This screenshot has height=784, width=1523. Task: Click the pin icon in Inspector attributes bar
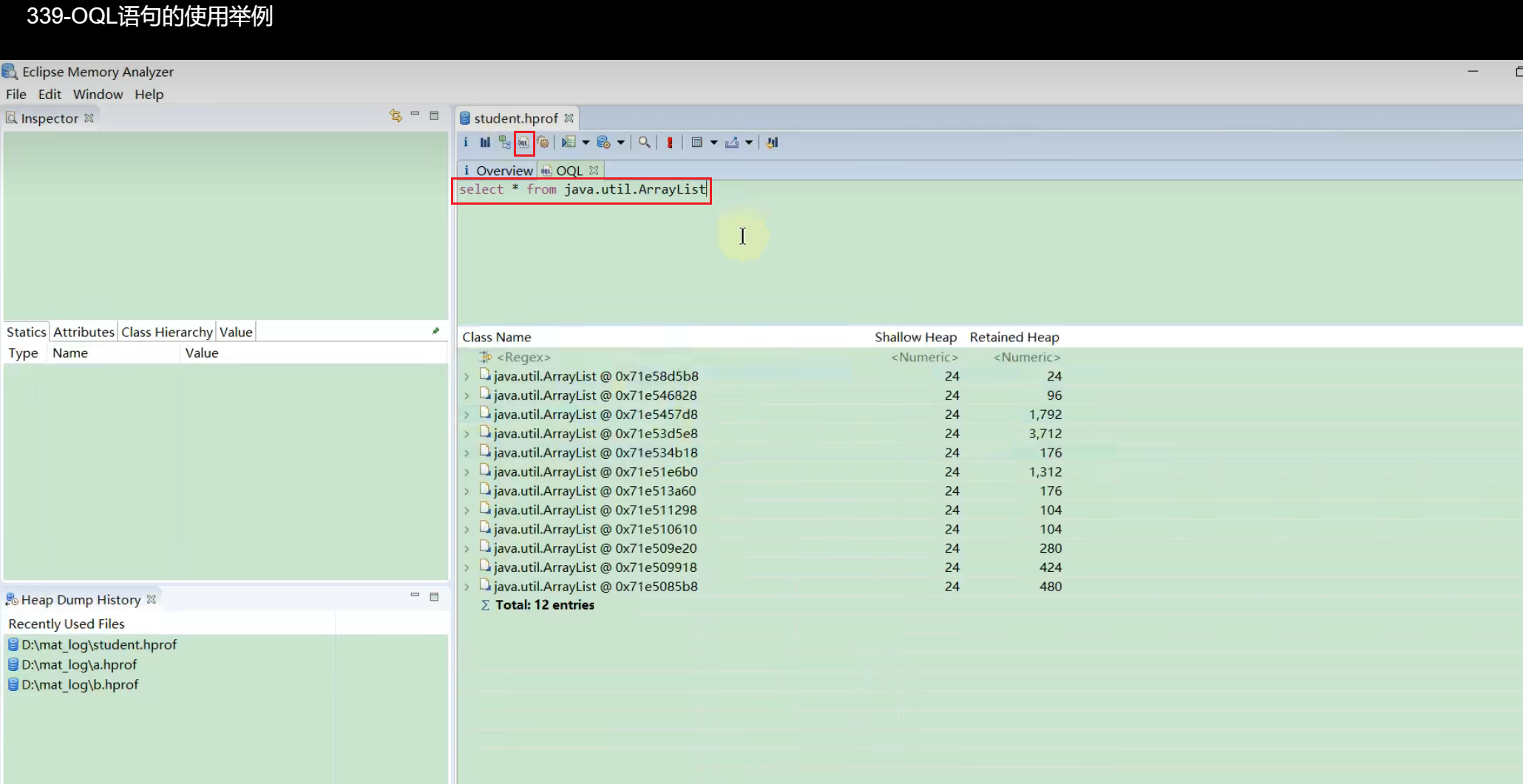435,331
